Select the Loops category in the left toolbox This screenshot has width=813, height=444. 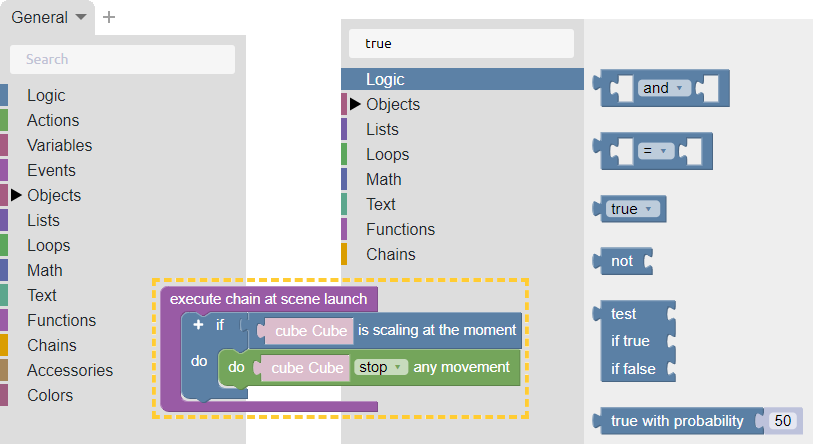coord(48,245)
